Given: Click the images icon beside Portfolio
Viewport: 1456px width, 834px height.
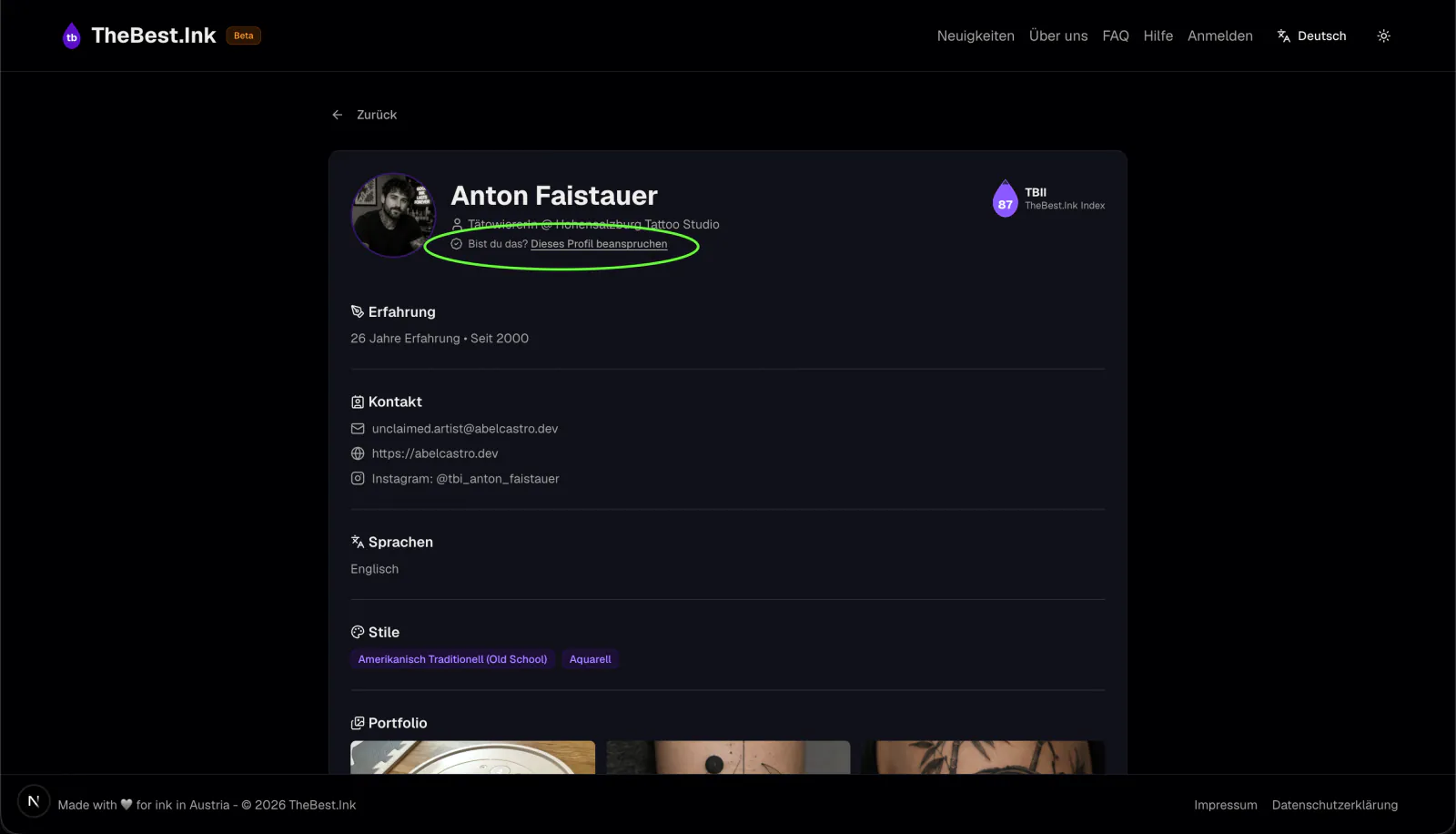Looking at the screenshot, I should 358,723.
